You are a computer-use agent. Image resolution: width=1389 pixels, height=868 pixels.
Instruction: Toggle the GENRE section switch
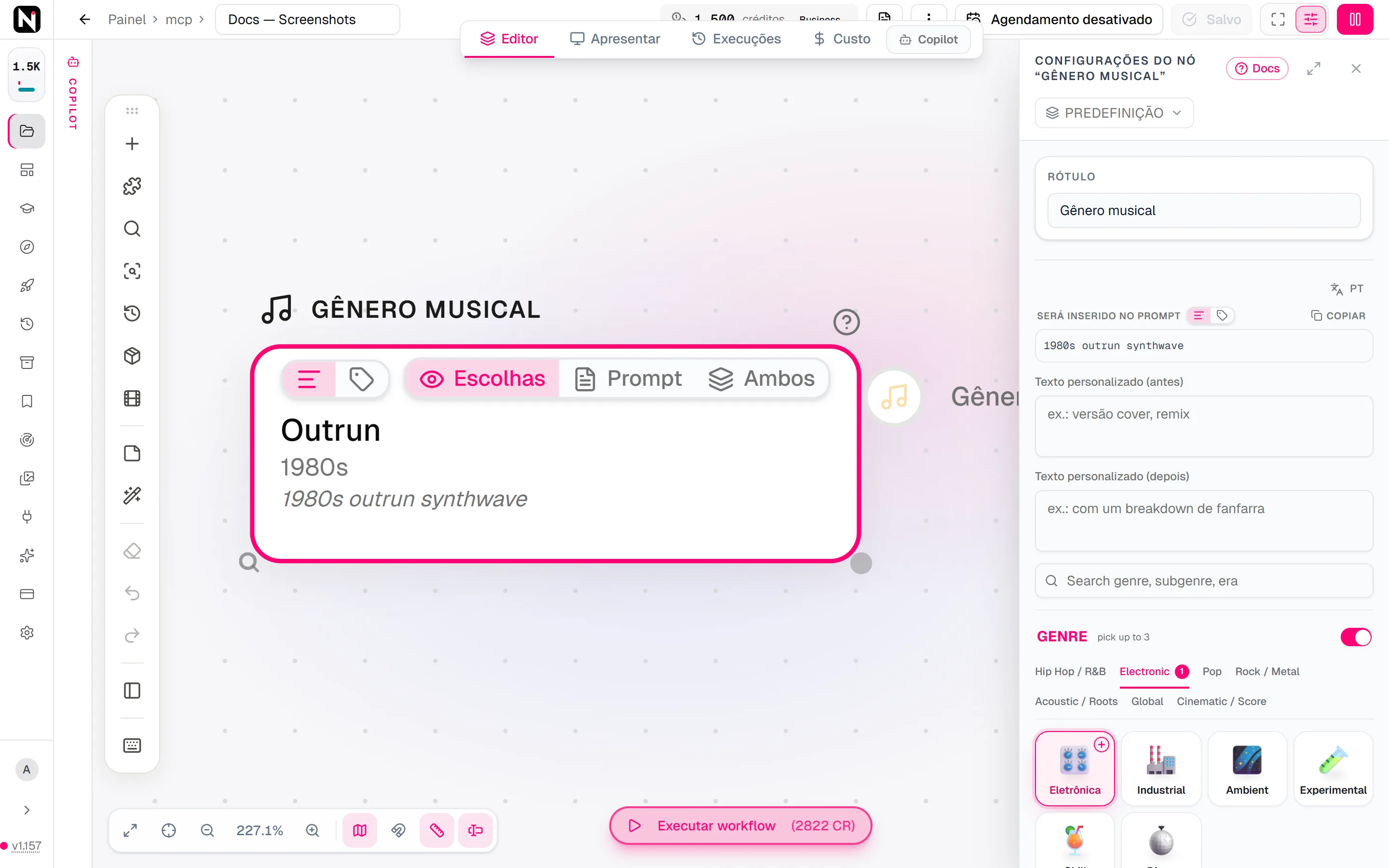pyautogui.click(x=1356, y=637)
